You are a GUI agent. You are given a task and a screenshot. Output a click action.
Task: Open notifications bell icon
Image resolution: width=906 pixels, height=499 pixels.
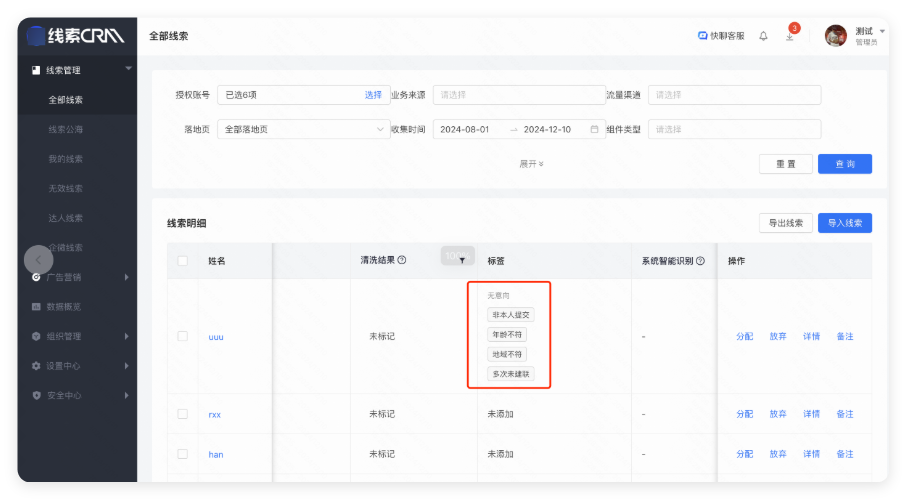[x=763, y=36]
